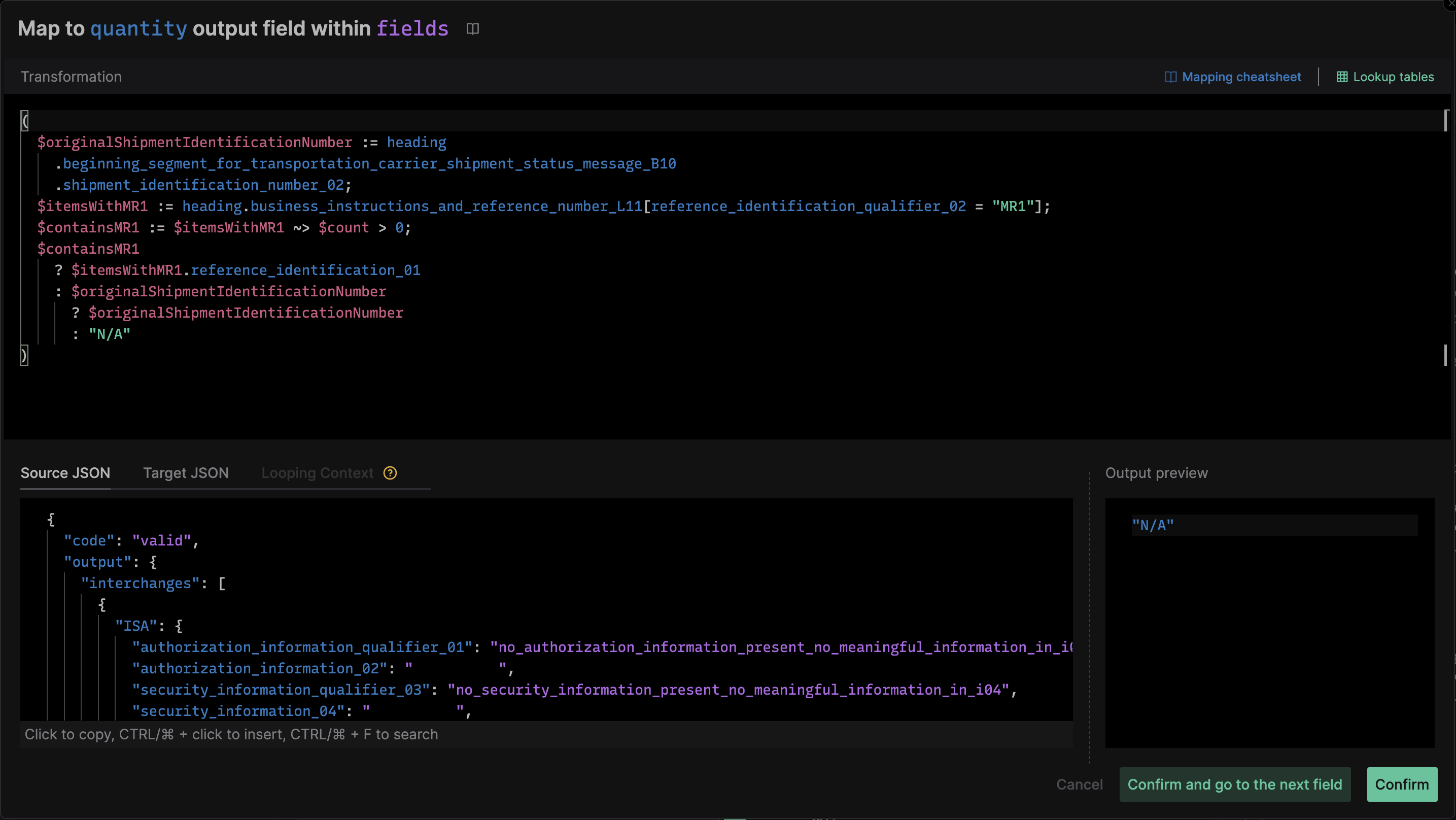The image size is (1456, 820).
Task: Click the Mapping cheatsheet book icon
Action: click(x=1170, y=77)
